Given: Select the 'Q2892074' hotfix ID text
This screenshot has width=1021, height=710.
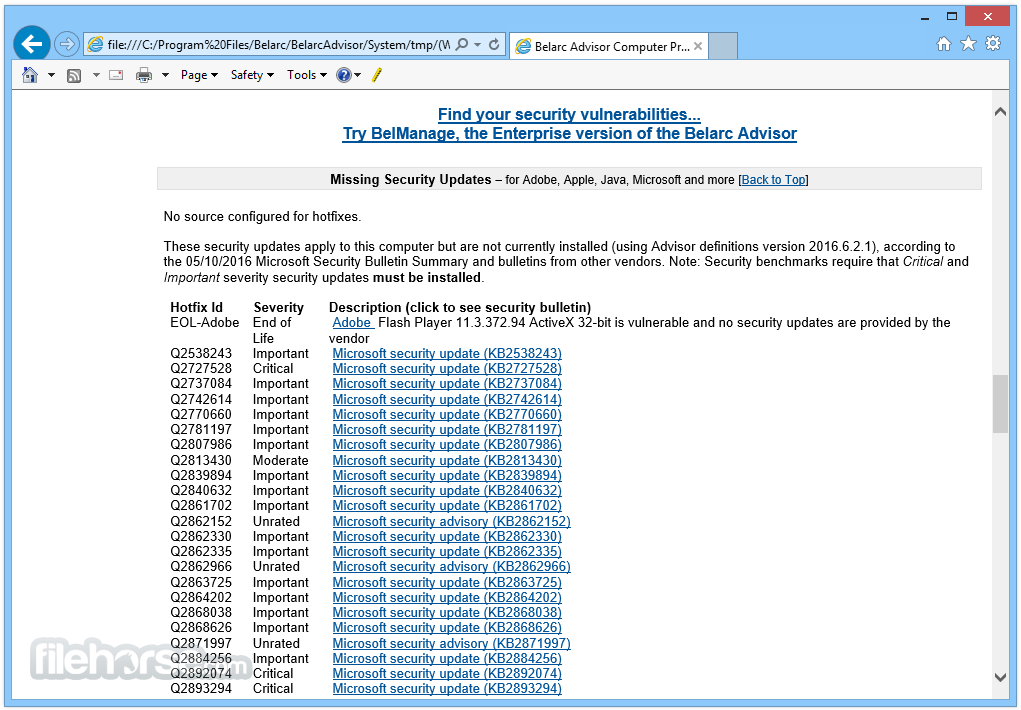Looking at the screenshot, I should [x=201, y=674].
